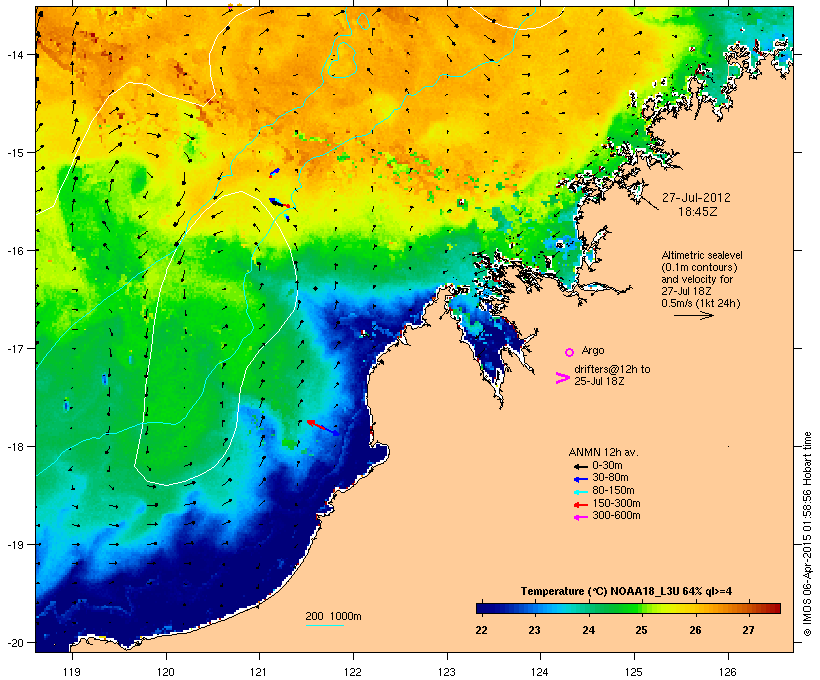820x680 pixels.
Task: Click the 'ANMN 12h av.' legend heading
Action: point(603,452)
